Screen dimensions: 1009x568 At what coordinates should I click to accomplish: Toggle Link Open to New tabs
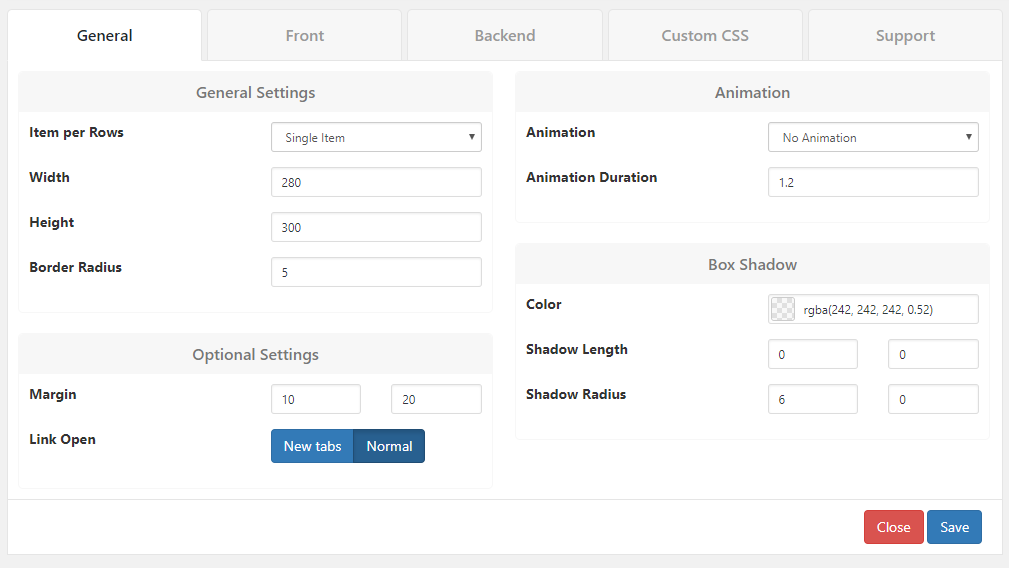(x=312, y=446)
